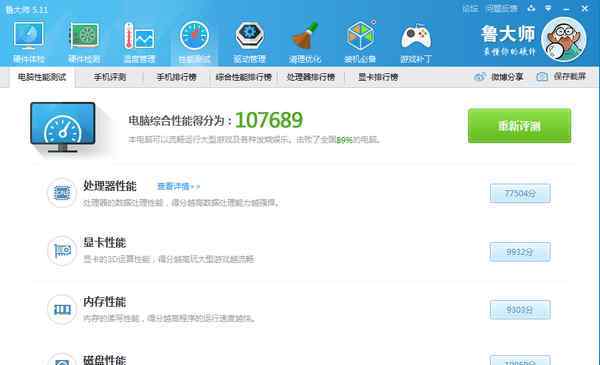
Task: Click the 鲁大师 logo text
Action: [x=508, y=34]
